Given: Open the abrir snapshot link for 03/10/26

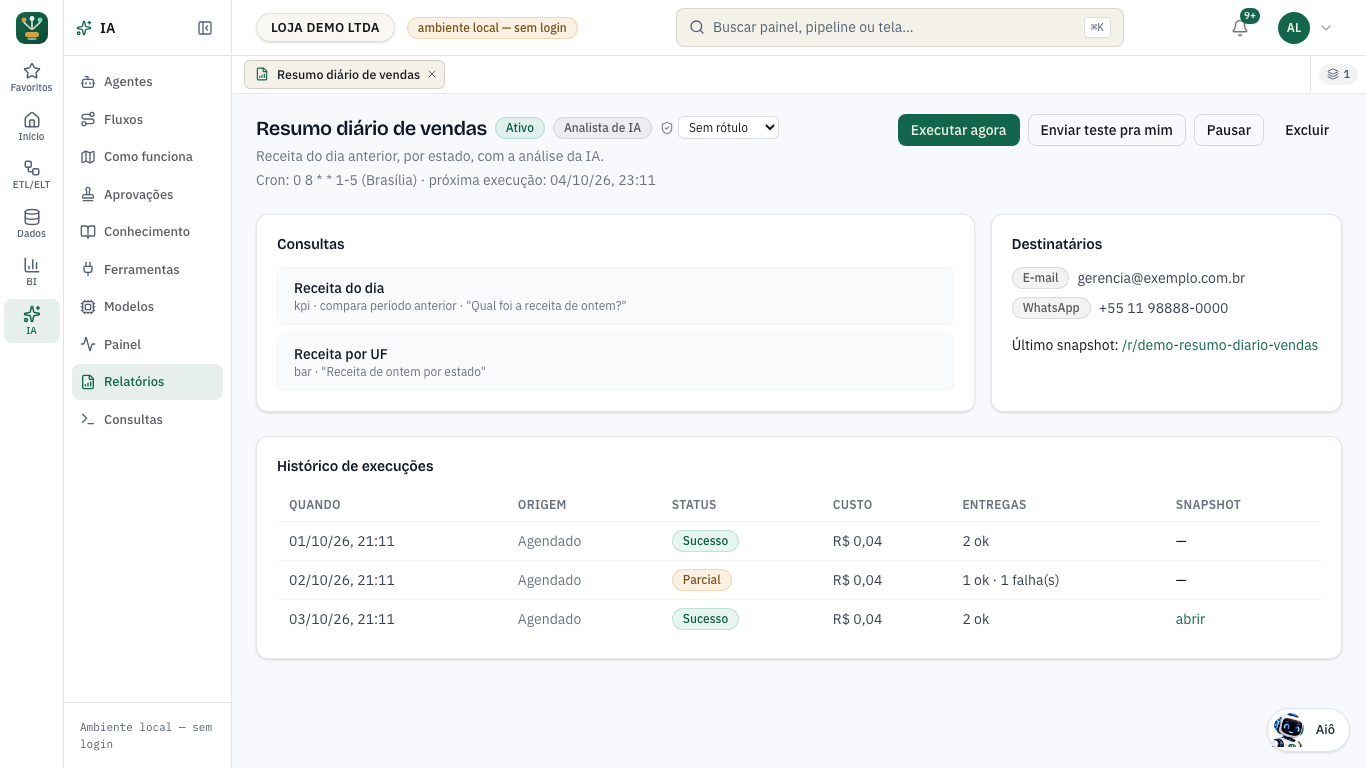Looking at the screenshot, I should tap(1190, 619).
